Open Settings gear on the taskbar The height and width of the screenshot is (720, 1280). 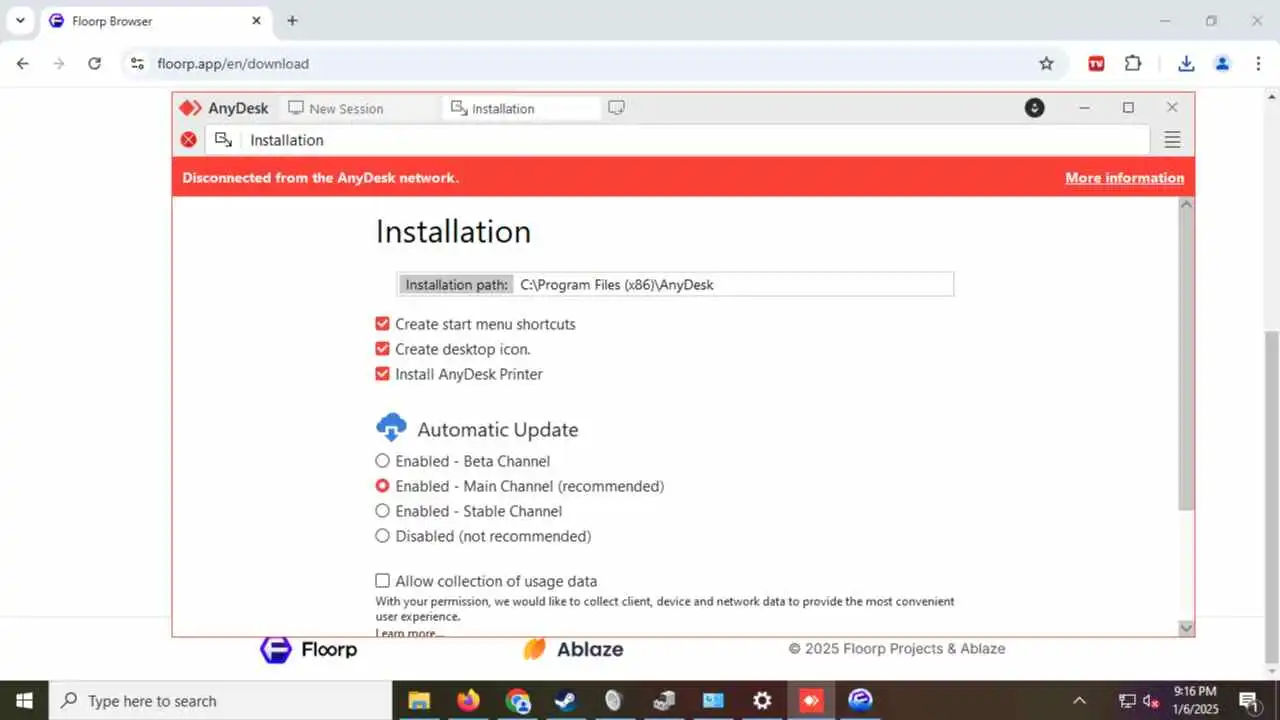click(762, 700)
